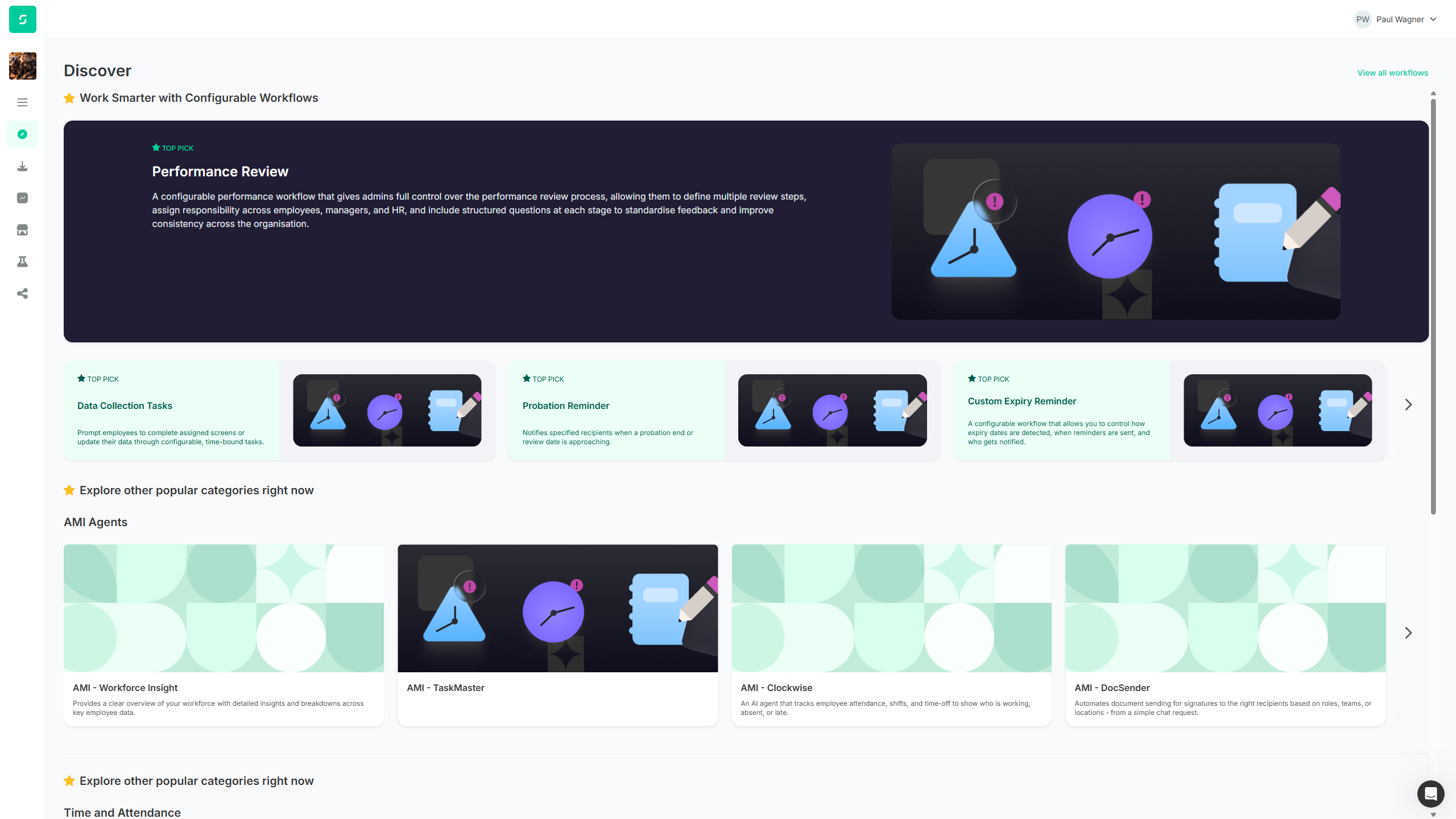Open the Probation Reminder card

725,411
